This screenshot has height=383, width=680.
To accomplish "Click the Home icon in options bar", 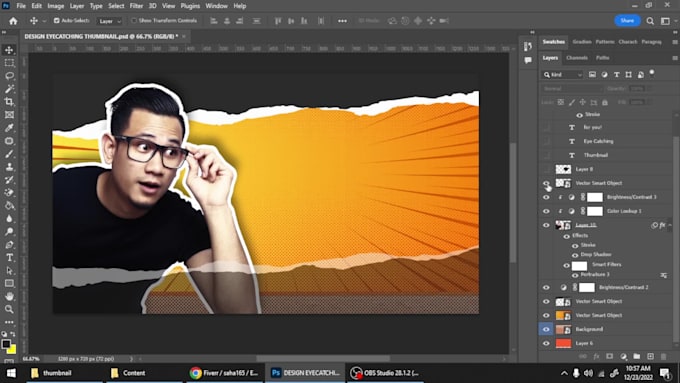I will pyautogui.click(x=13, y=21).
